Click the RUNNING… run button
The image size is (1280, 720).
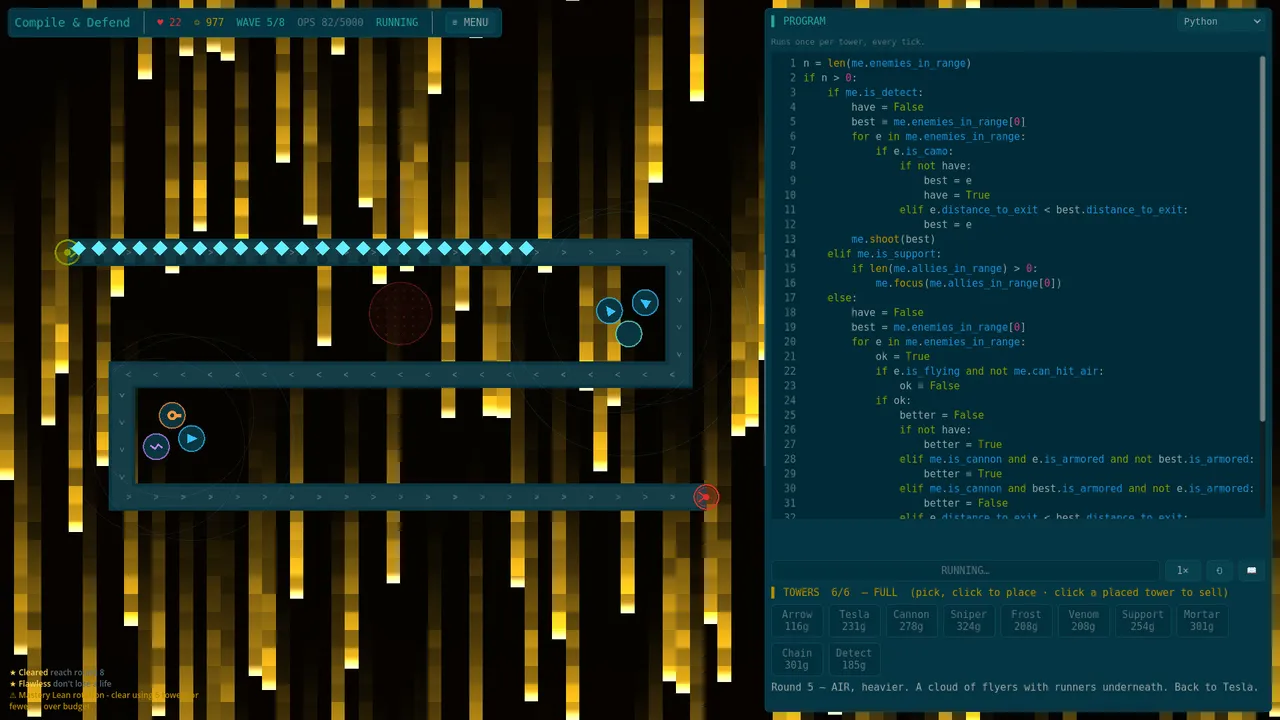965,570
